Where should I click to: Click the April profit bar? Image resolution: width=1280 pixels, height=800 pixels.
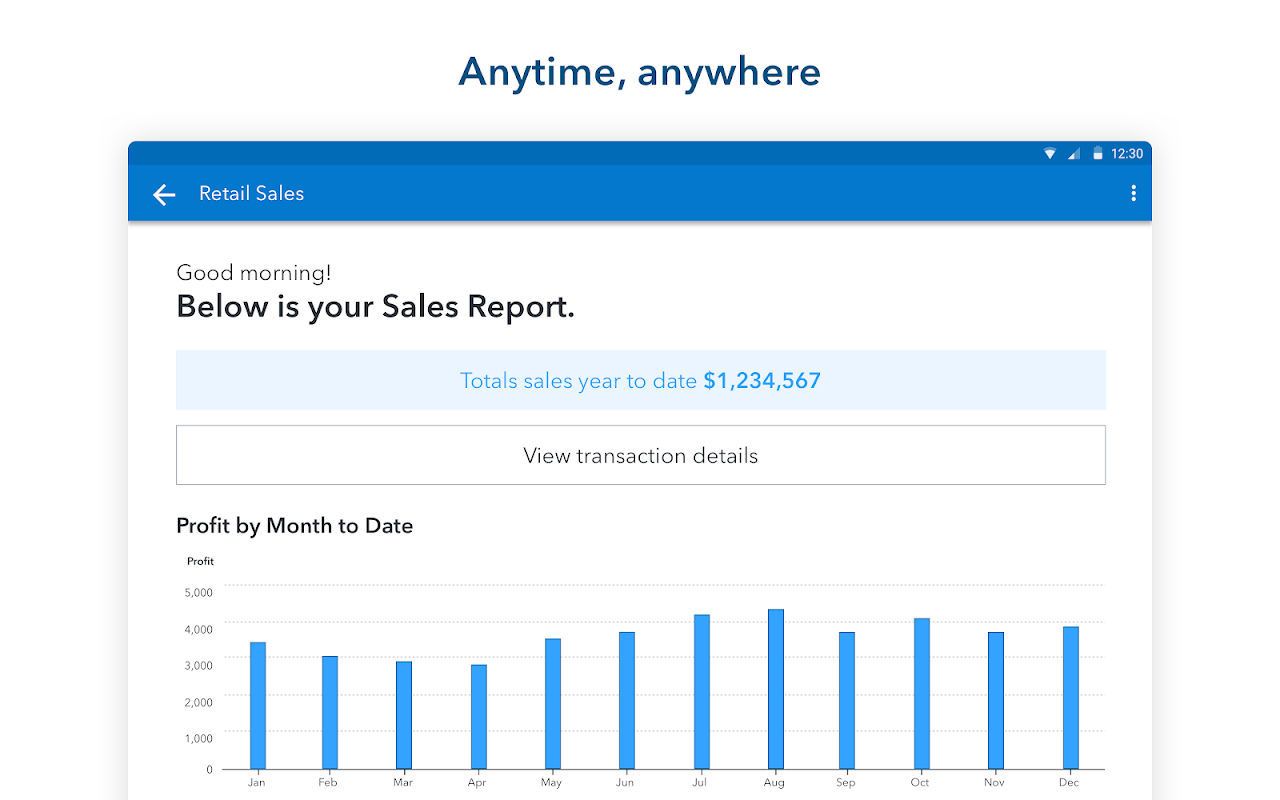[x=479, y=717]
